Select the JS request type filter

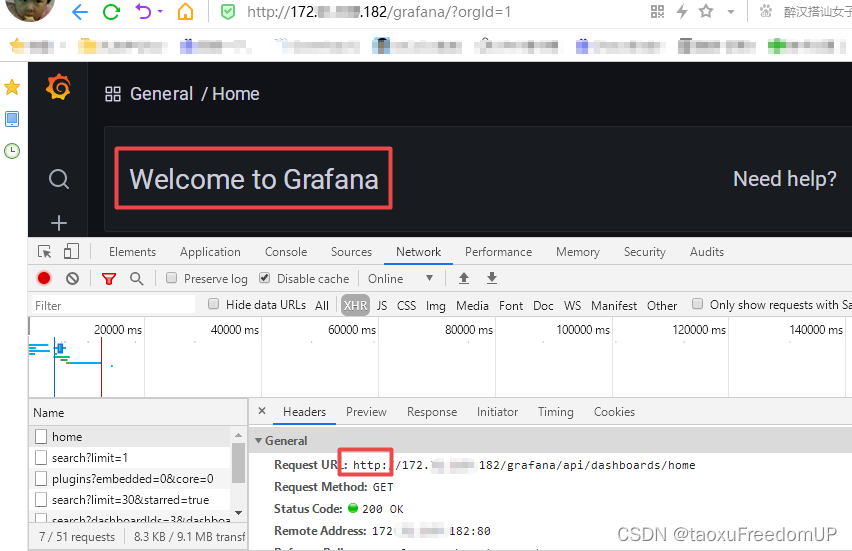[x=382, y=305]
